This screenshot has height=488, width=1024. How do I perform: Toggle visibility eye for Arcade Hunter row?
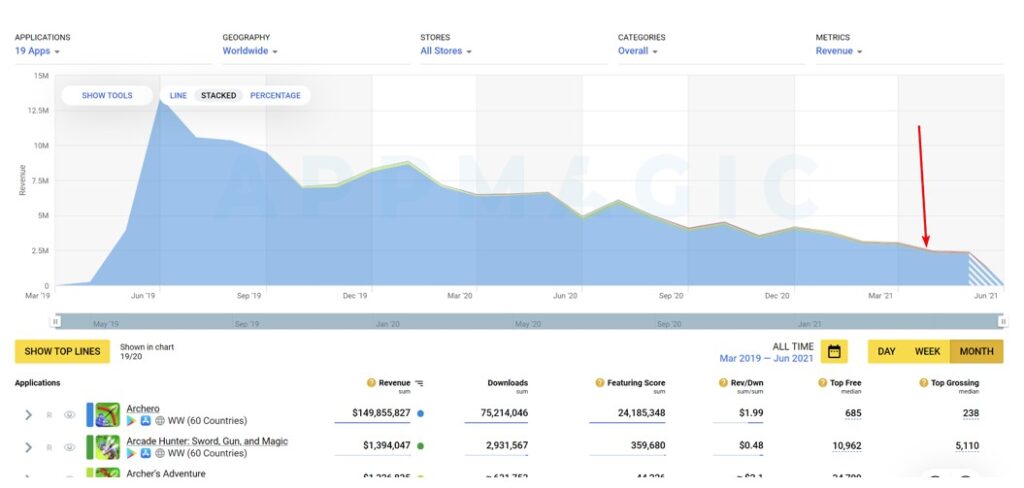(x=69, y=447)
